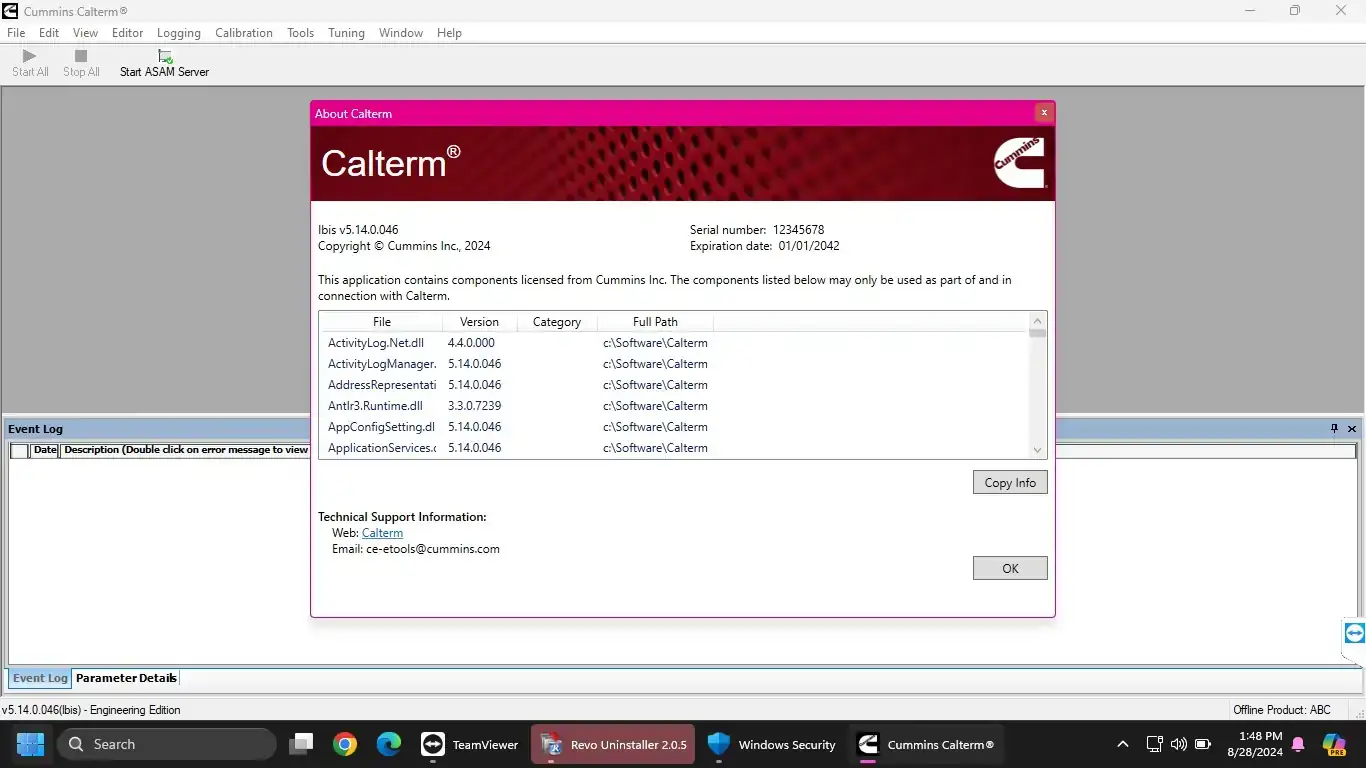Image resolution: width=1366 pixels, height=768 pixels.
Task: Click the taskbar Search box
Action: coord(166,744)
